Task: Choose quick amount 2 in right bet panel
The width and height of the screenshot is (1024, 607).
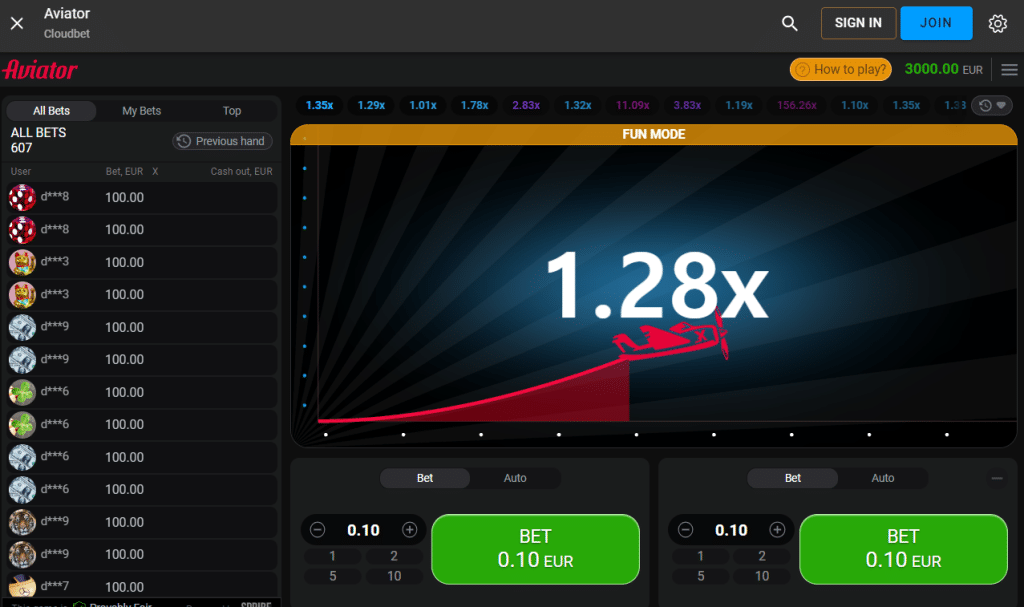Action: [x=761, y=556]
